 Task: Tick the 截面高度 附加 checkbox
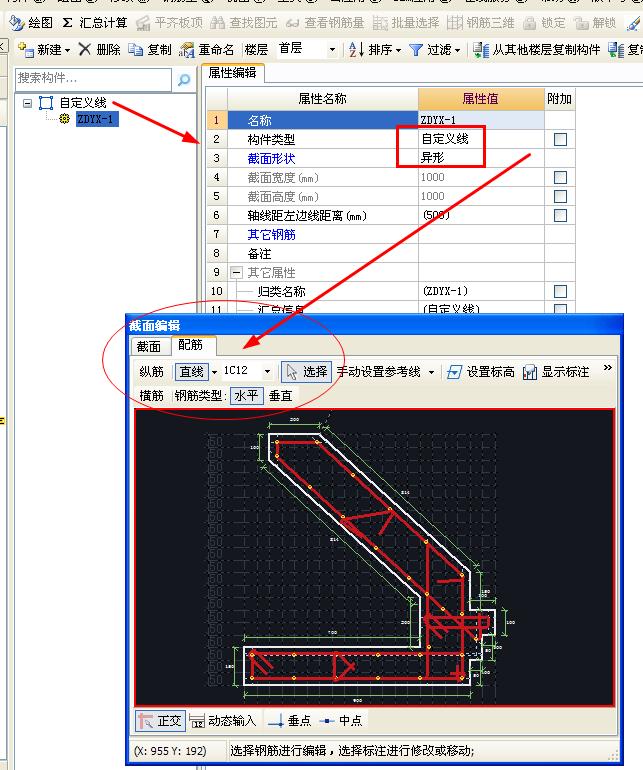560,196
